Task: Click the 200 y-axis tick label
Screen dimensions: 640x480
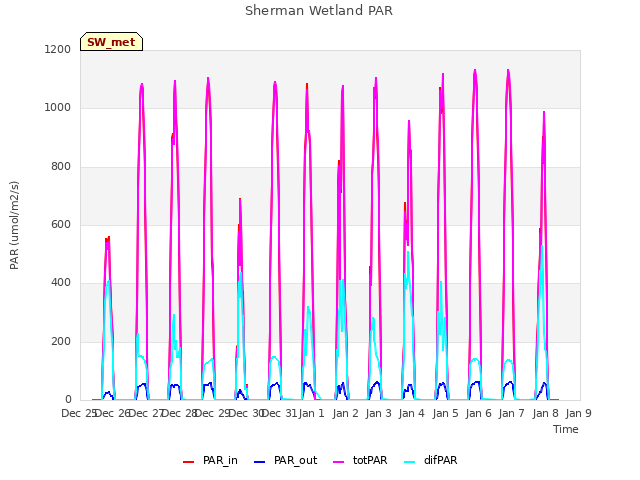Action: click(x=61, y=342)
